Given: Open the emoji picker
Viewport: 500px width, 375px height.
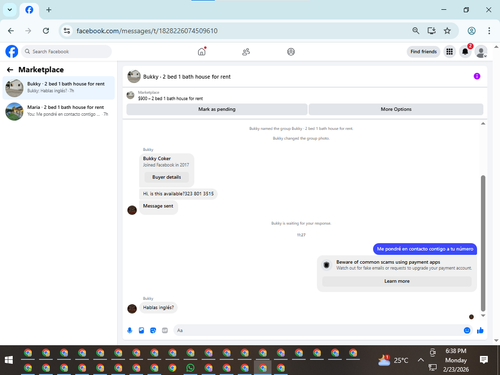Looking at the screenshot, I should [467, 330].
